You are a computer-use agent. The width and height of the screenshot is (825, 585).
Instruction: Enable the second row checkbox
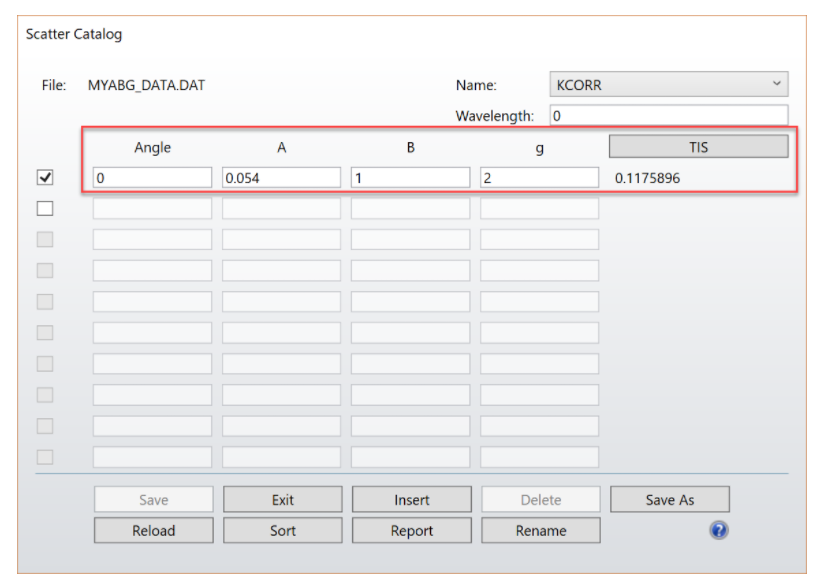pyautogui.click(x=44, y=209)
